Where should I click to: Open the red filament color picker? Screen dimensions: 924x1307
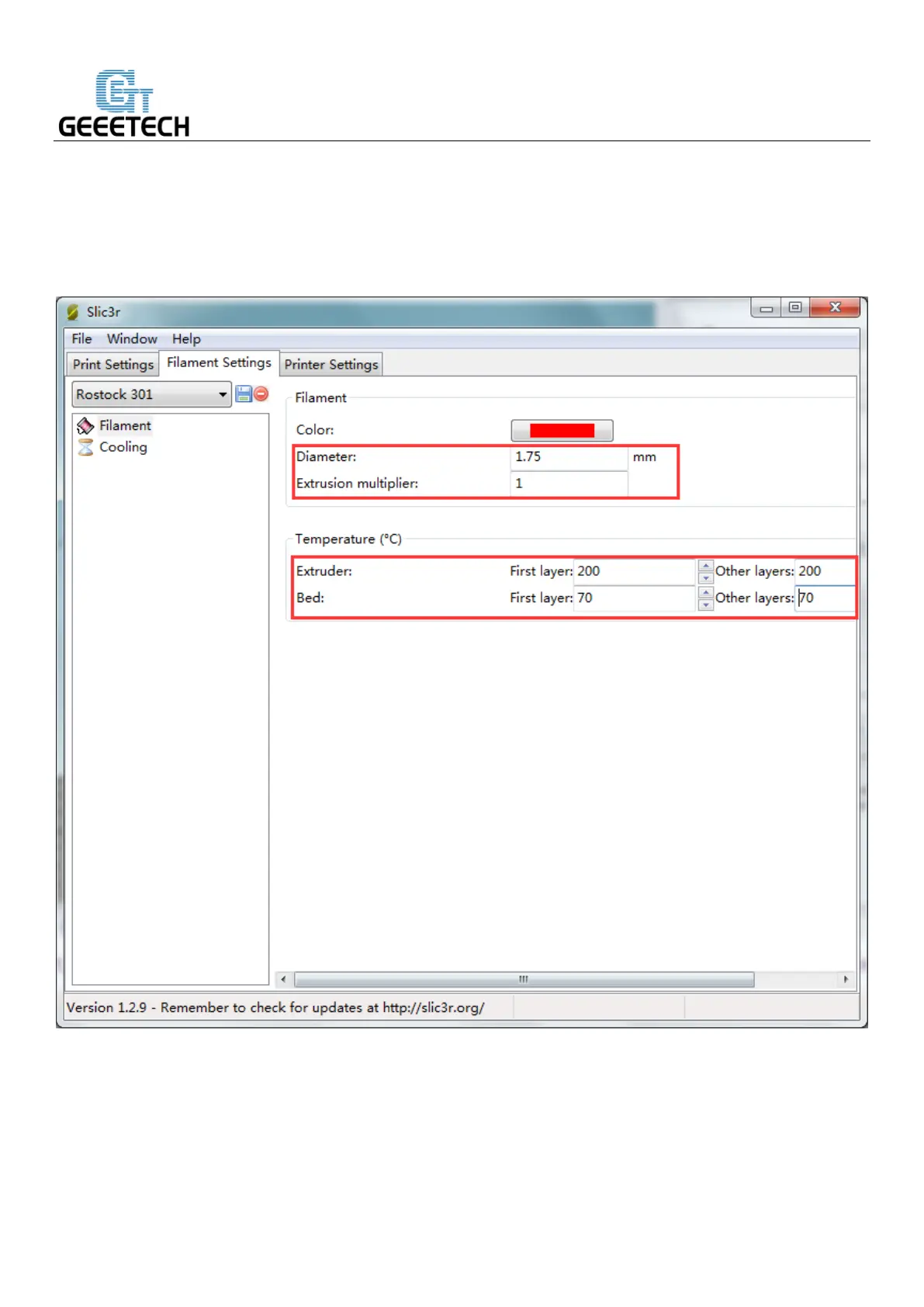click(x=562, y=430)
